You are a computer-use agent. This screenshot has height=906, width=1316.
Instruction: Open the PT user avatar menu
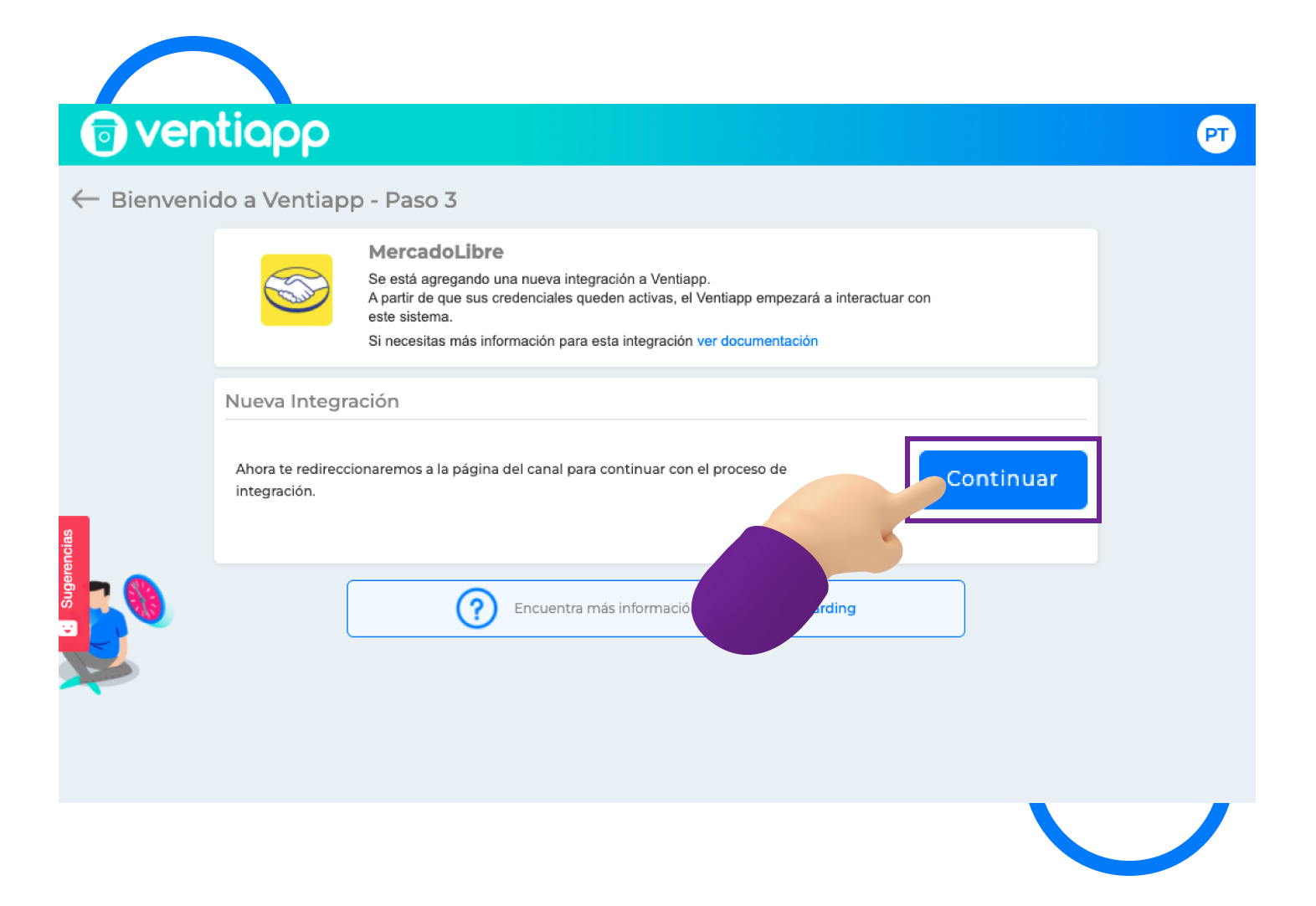(1216, 135)
